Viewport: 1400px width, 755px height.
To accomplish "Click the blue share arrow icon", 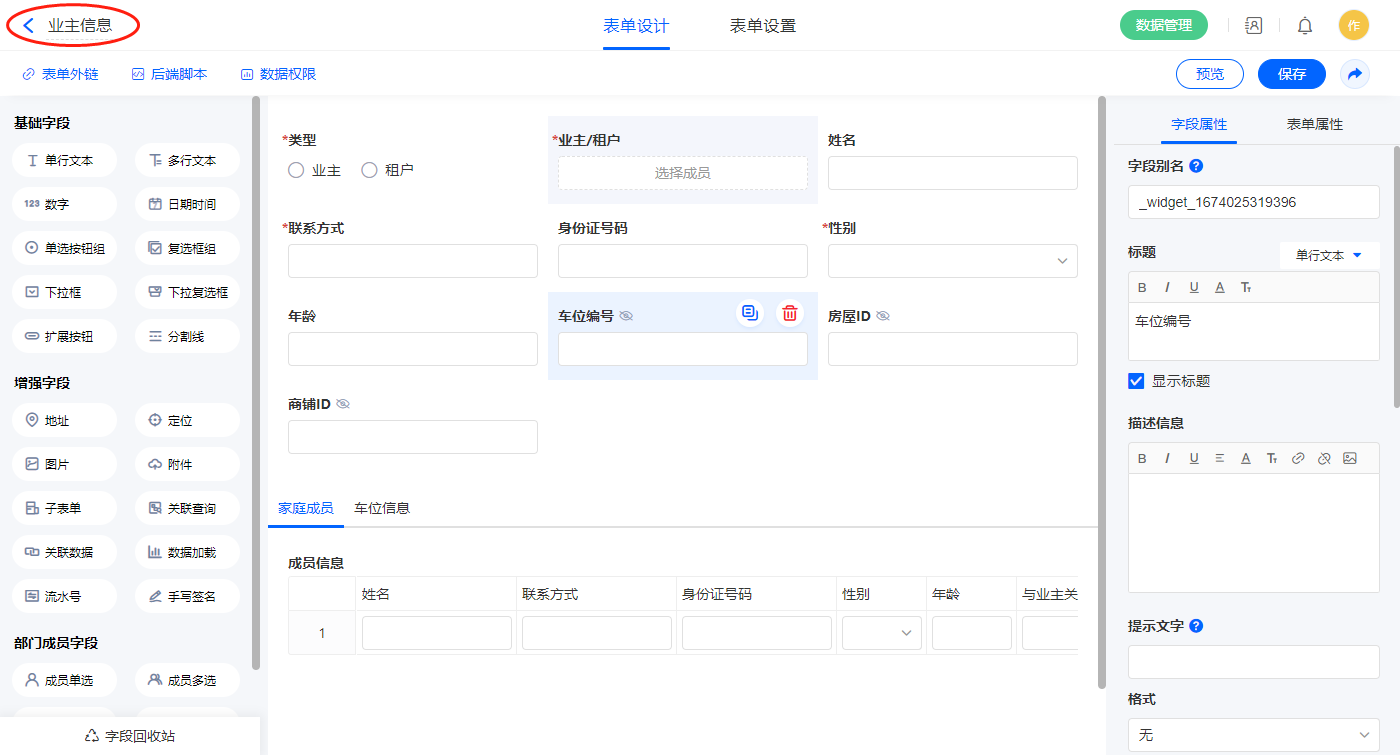I will pos(1355,74).
